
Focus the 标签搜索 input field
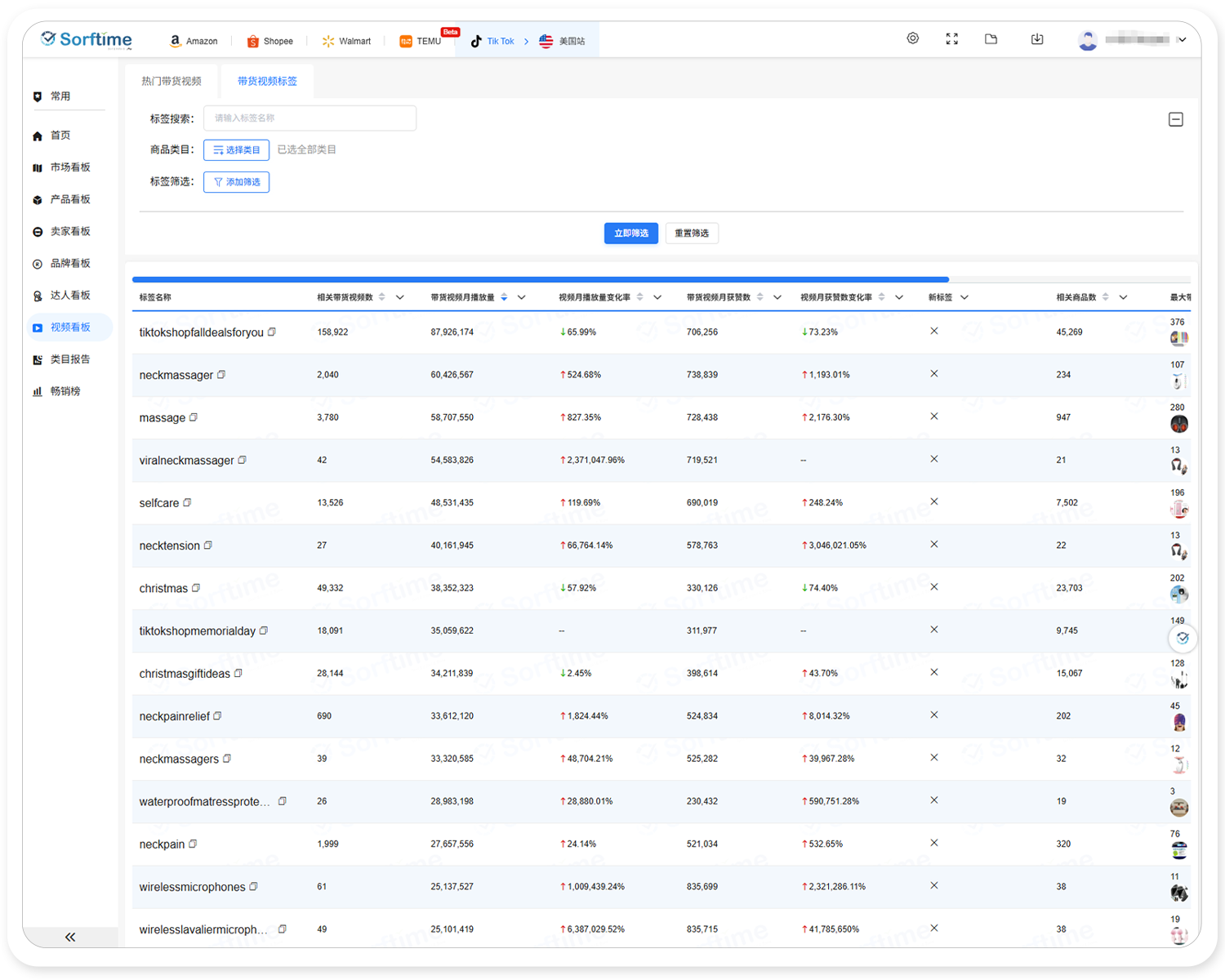310,118
